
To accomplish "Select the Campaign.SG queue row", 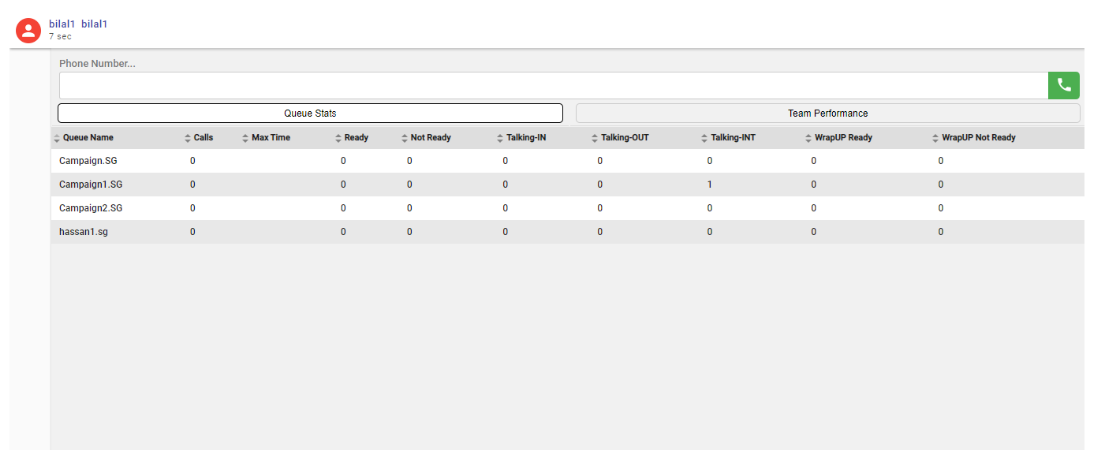I will tap(88, 160).
